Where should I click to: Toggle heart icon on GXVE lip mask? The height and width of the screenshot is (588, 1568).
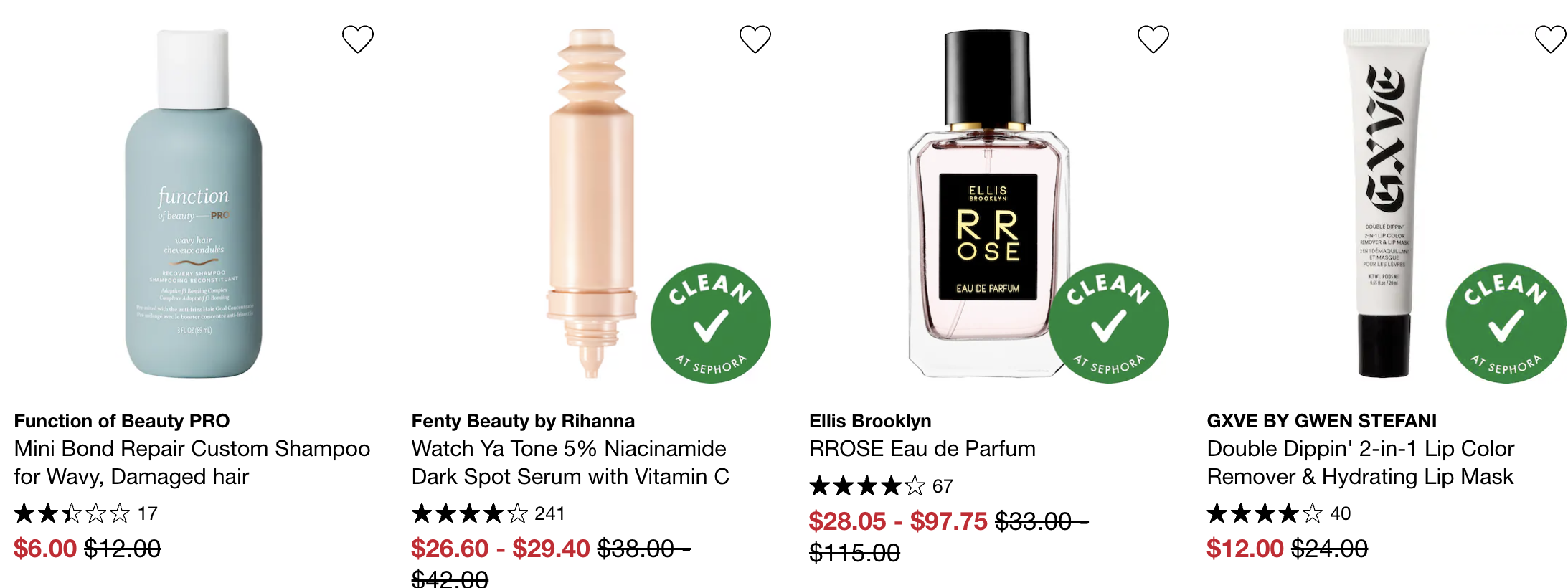click(x=1550, y=39)
